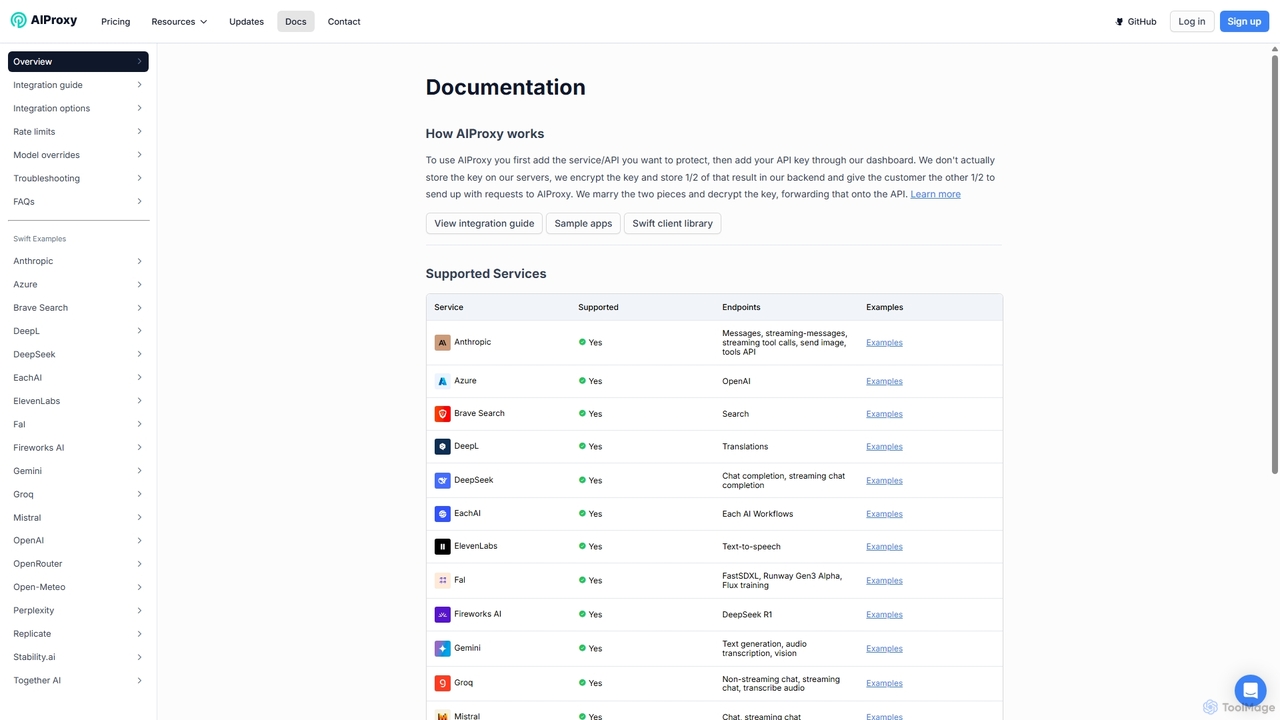Open the Mistral sidebar item
This screenshot has height=720, width=1280.
78,517
